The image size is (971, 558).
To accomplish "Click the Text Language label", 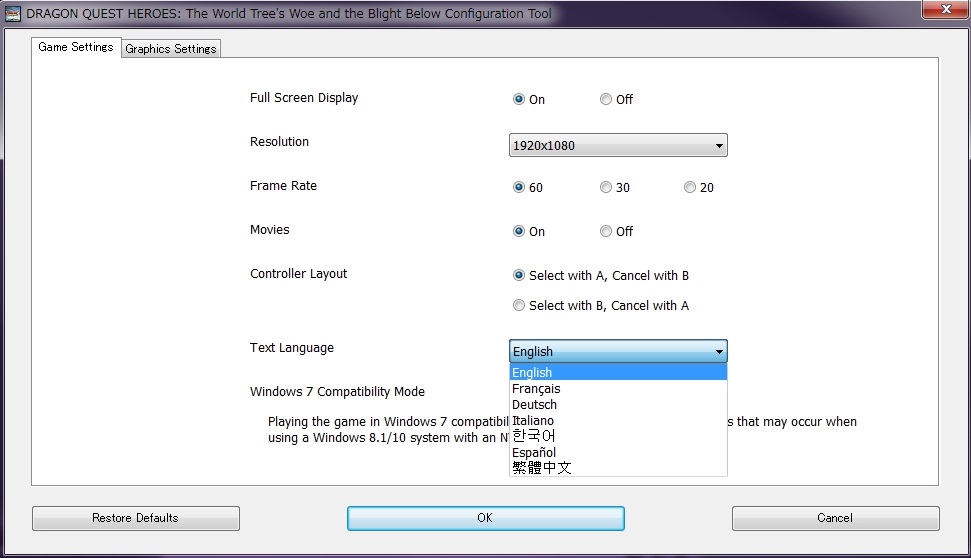I will (x=292, y=348).
